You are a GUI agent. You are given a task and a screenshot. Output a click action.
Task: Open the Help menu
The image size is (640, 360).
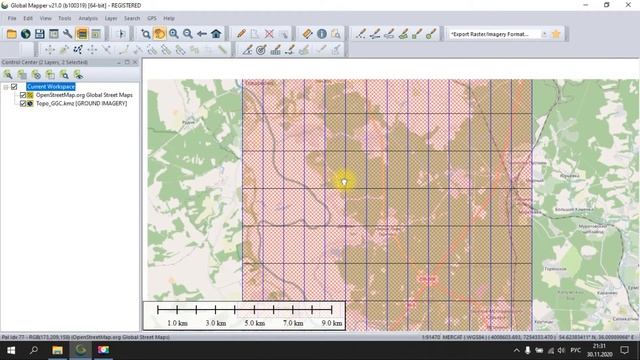tap(169, 18)
